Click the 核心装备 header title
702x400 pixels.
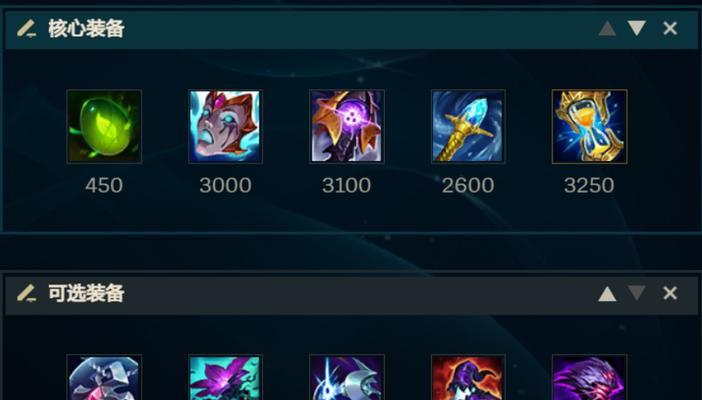[86, 29]
